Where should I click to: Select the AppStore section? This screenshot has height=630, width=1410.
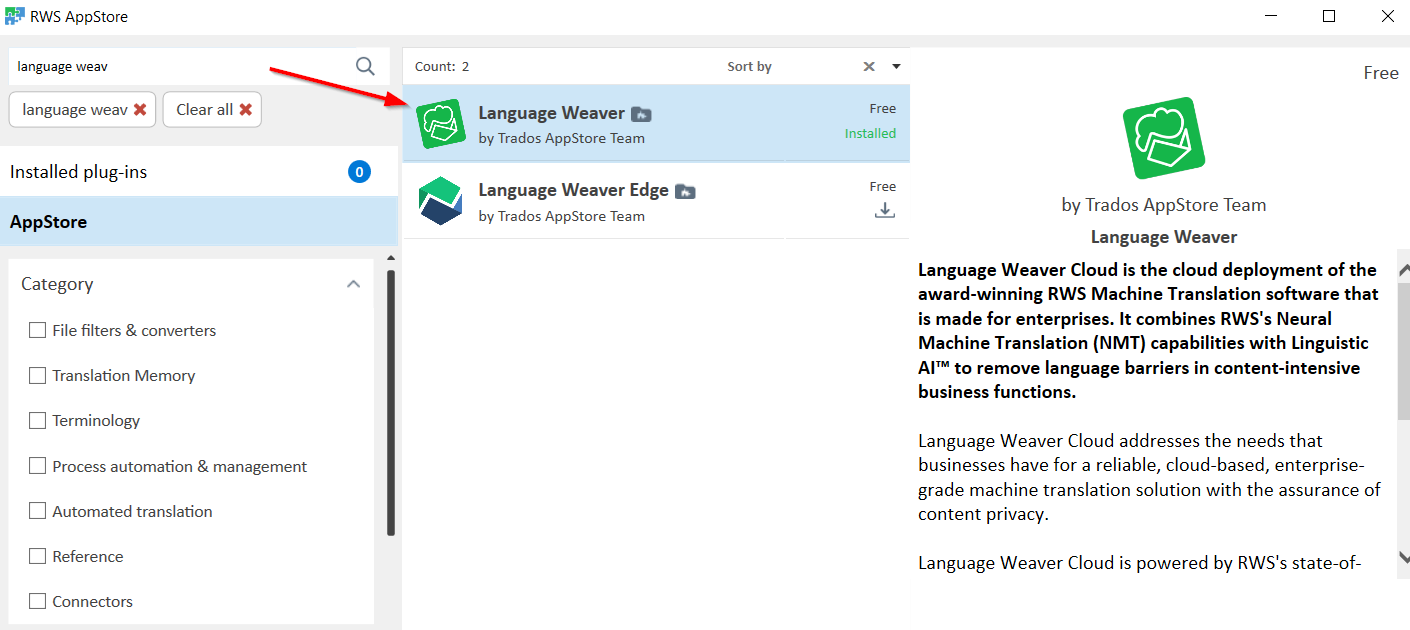(198, 222)
